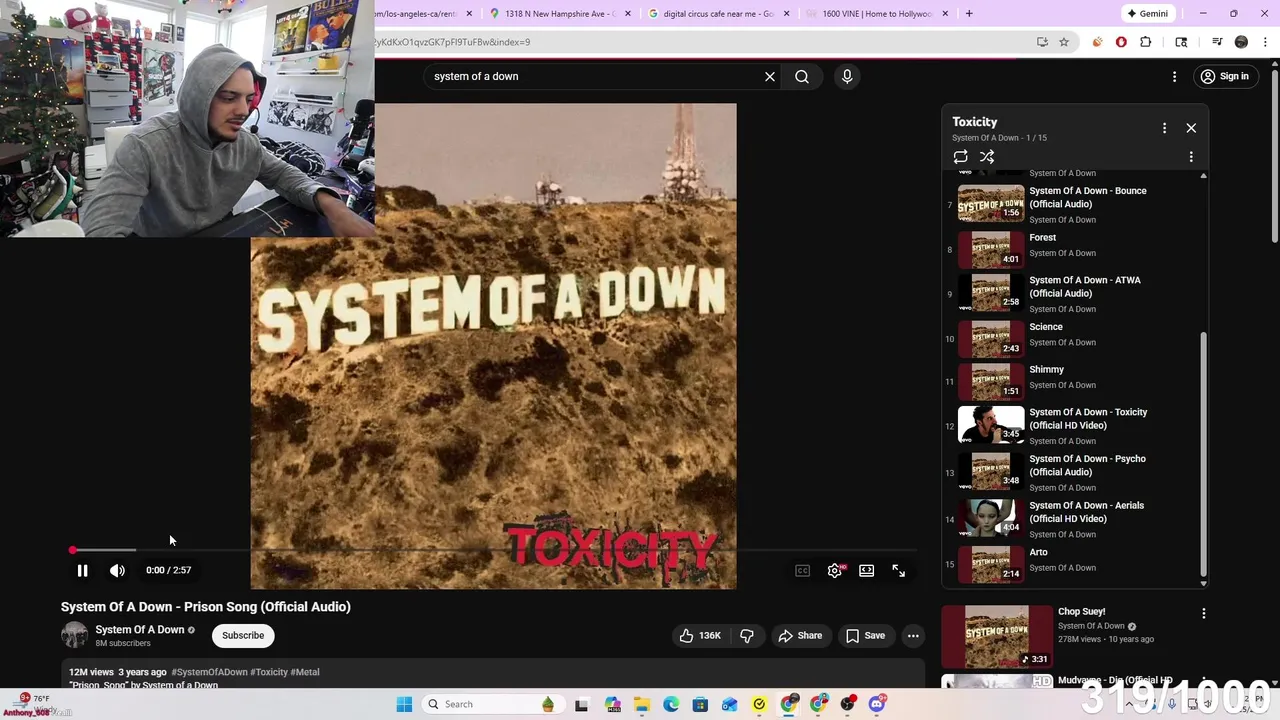The width and height of the screenshot is (1280, 720).
Task: Open the Chrome profile avatar
Action: pos(1241,42)
